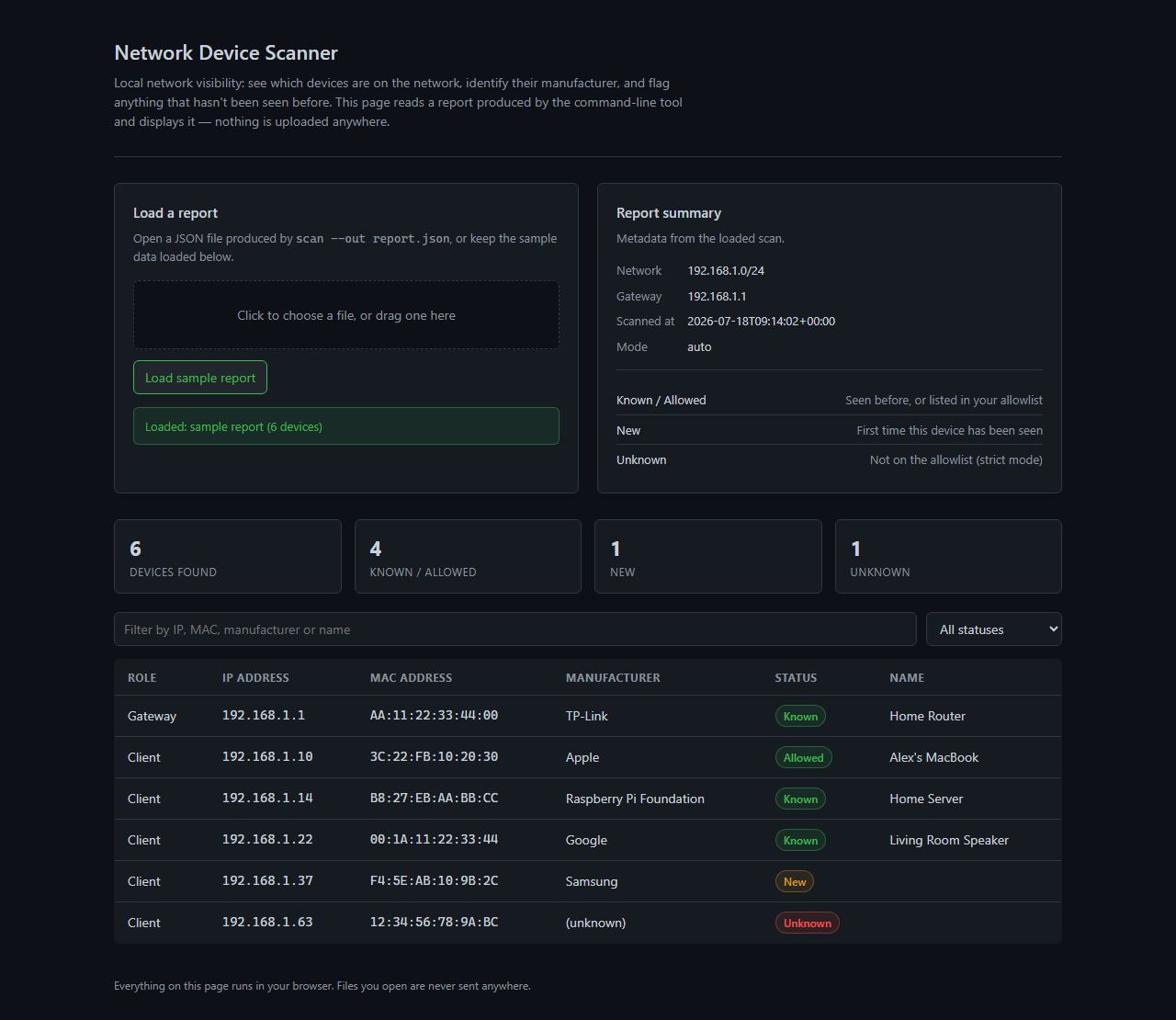Click the (unknown) manufacturer cell
The height and width of the screenshot is (1020, 1176).
click(x=595, y=923)
